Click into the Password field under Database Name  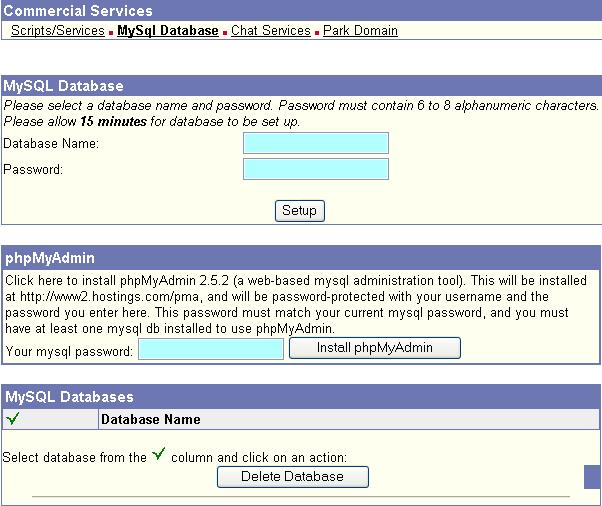click(x=316, y=169)
